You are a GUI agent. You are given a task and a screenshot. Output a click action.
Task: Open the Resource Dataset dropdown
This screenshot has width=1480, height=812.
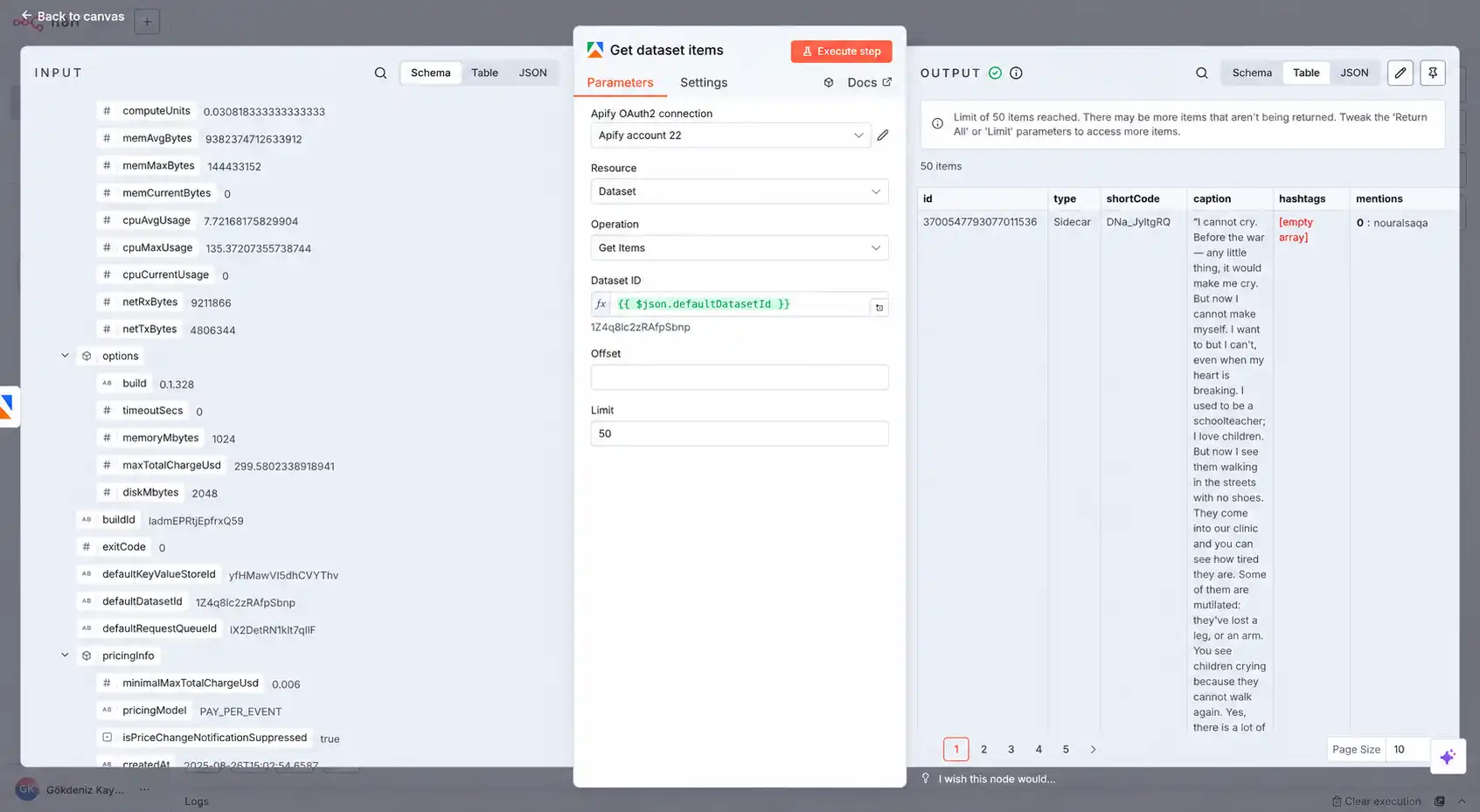(740, 191)
